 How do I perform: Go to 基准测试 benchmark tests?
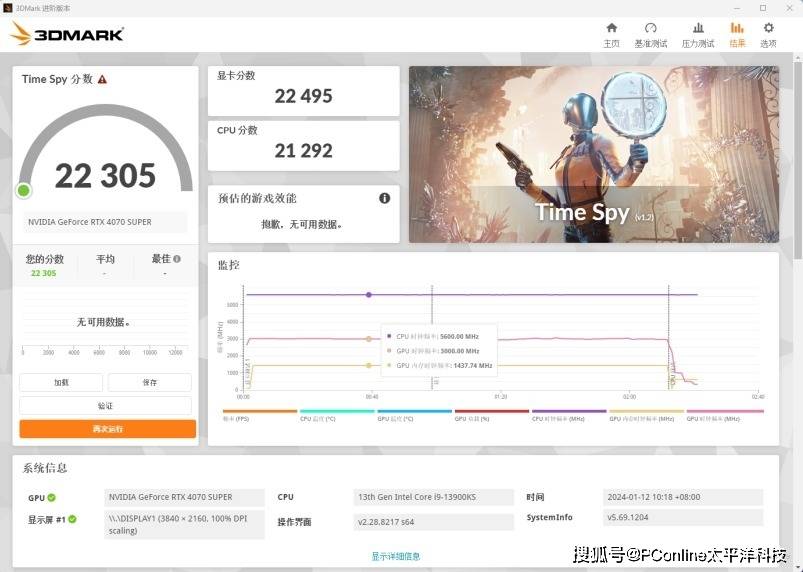click(x=650, y=35)
